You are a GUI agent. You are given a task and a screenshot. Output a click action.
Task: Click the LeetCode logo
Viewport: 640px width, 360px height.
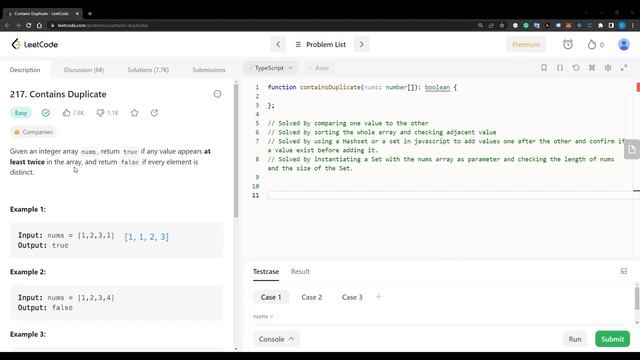tap(35, 44)
